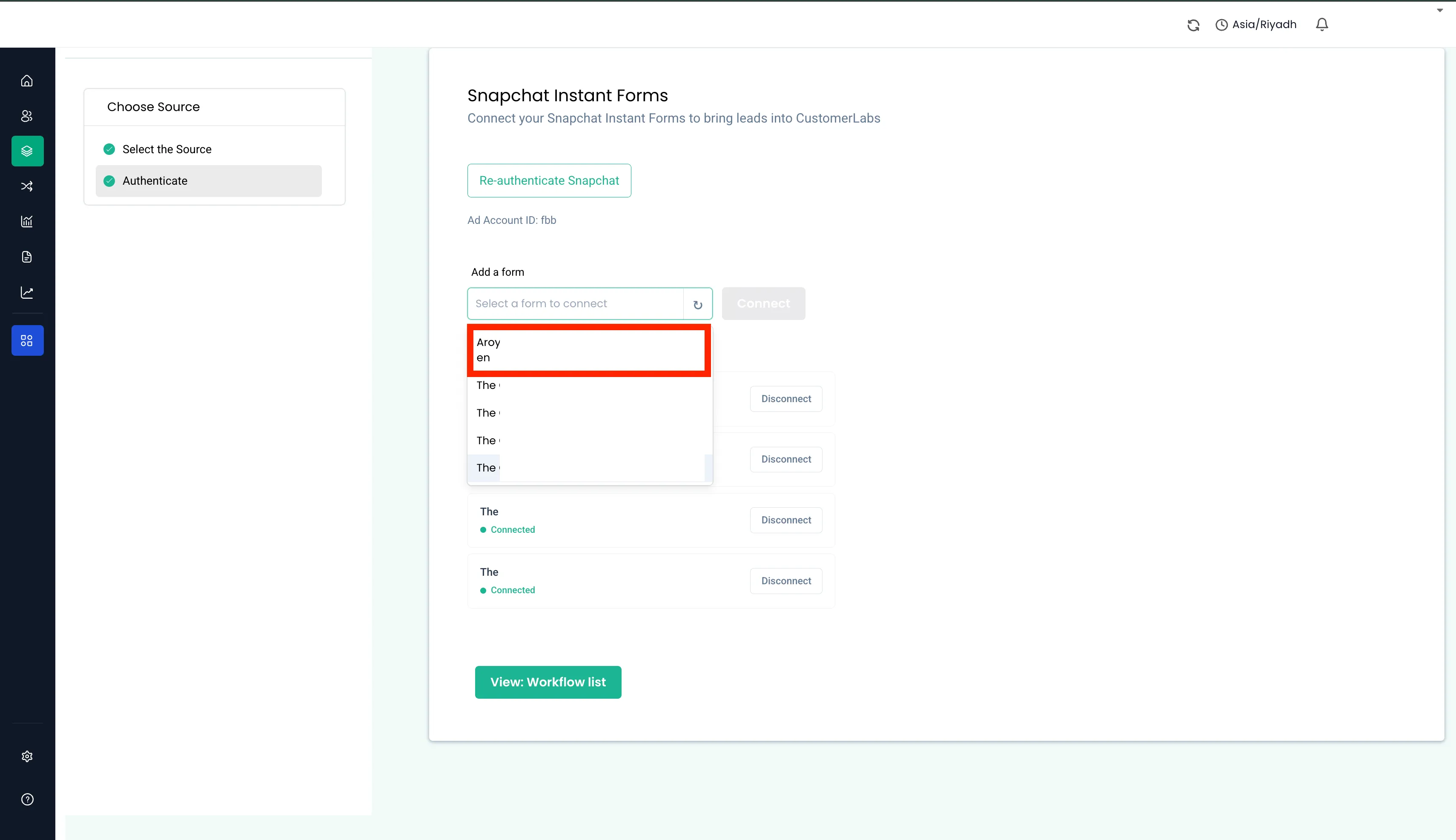Click the sync refresh icon in header

tap(1193, 25)
